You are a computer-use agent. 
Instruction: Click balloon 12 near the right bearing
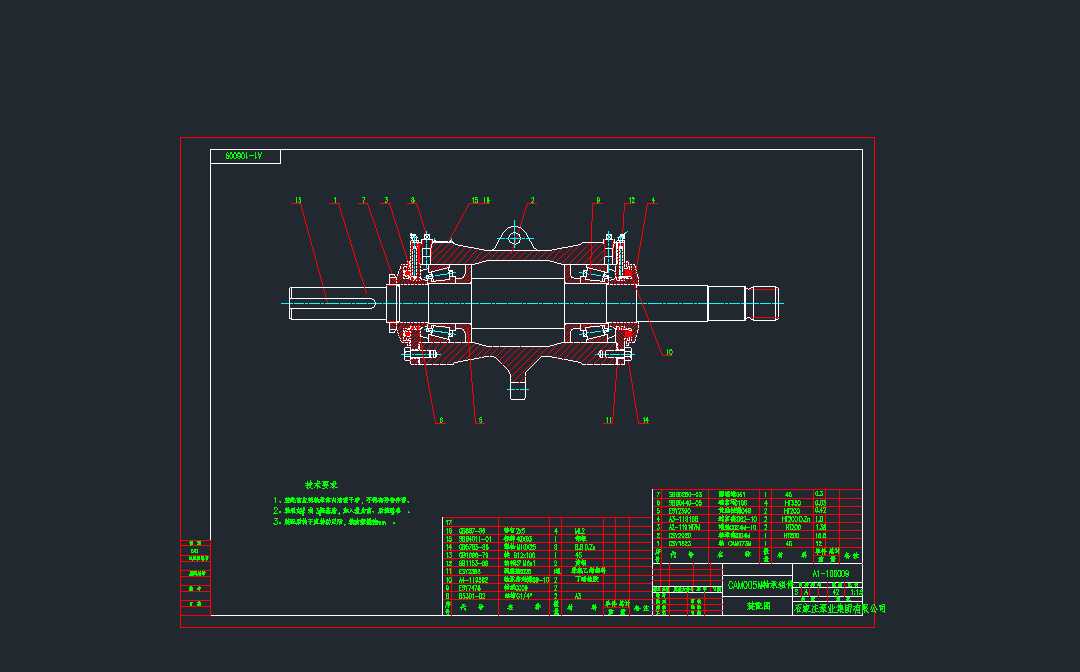click(x=632, y=199)
